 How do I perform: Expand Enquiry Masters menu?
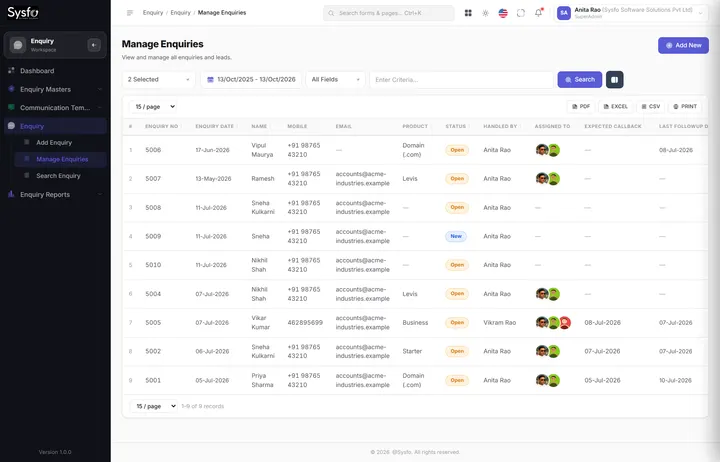coord(55,89)
